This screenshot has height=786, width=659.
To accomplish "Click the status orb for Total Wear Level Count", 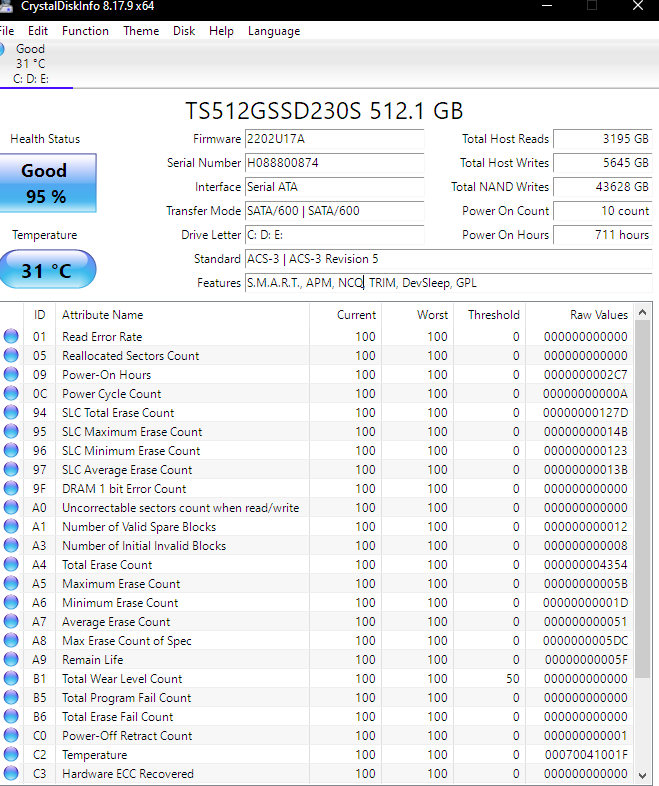I will [x=11, y=679].
